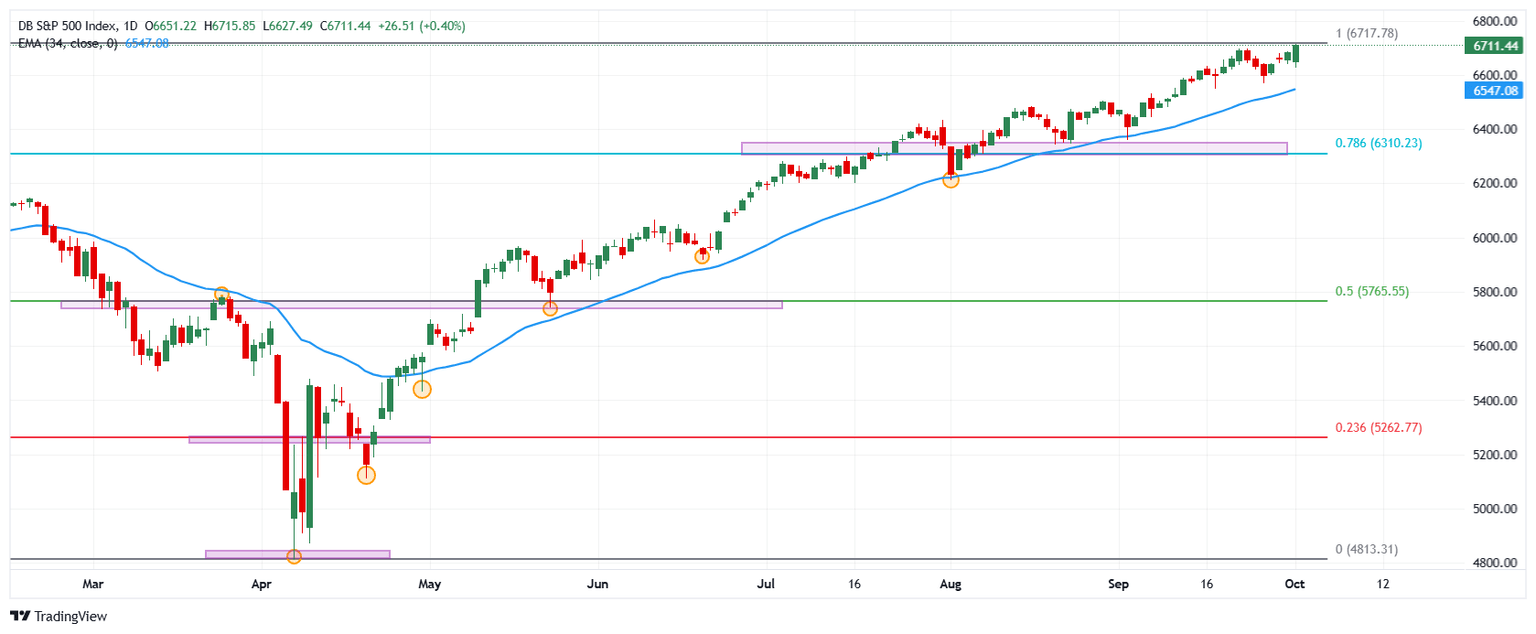The image size is (1536, 634).
Task: Select the 0.786 (6310.23) Fibonacci label
Action: [1378, 143]
